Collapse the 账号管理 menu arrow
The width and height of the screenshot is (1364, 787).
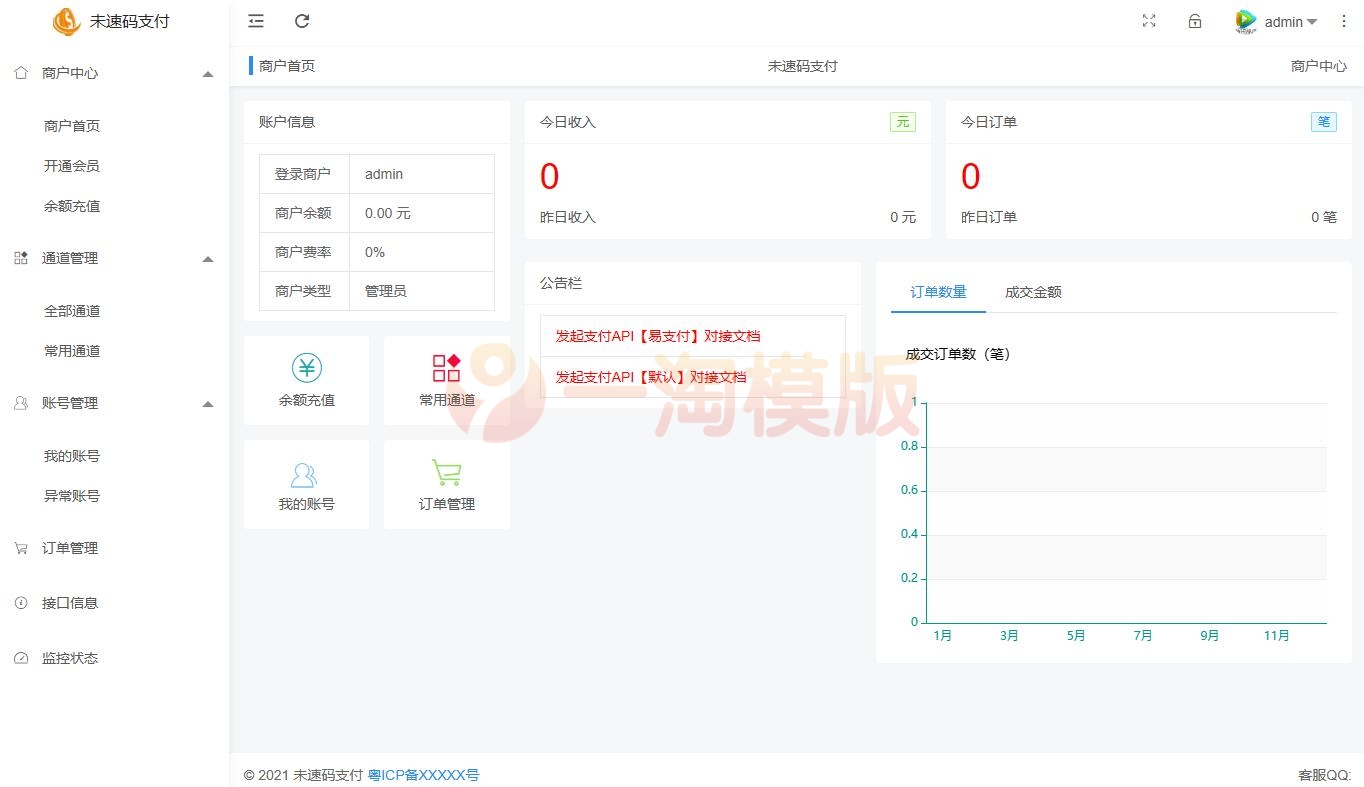(208, 404)
